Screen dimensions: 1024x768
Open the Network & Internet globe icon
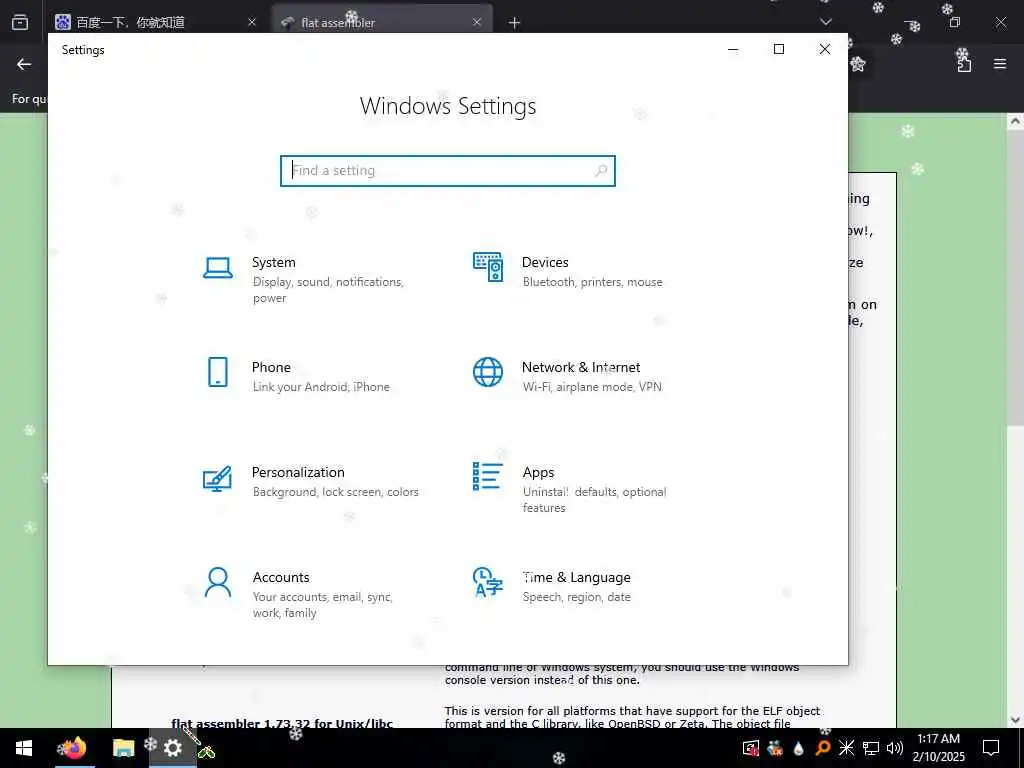pyautogui.click(x=488, y=372)
